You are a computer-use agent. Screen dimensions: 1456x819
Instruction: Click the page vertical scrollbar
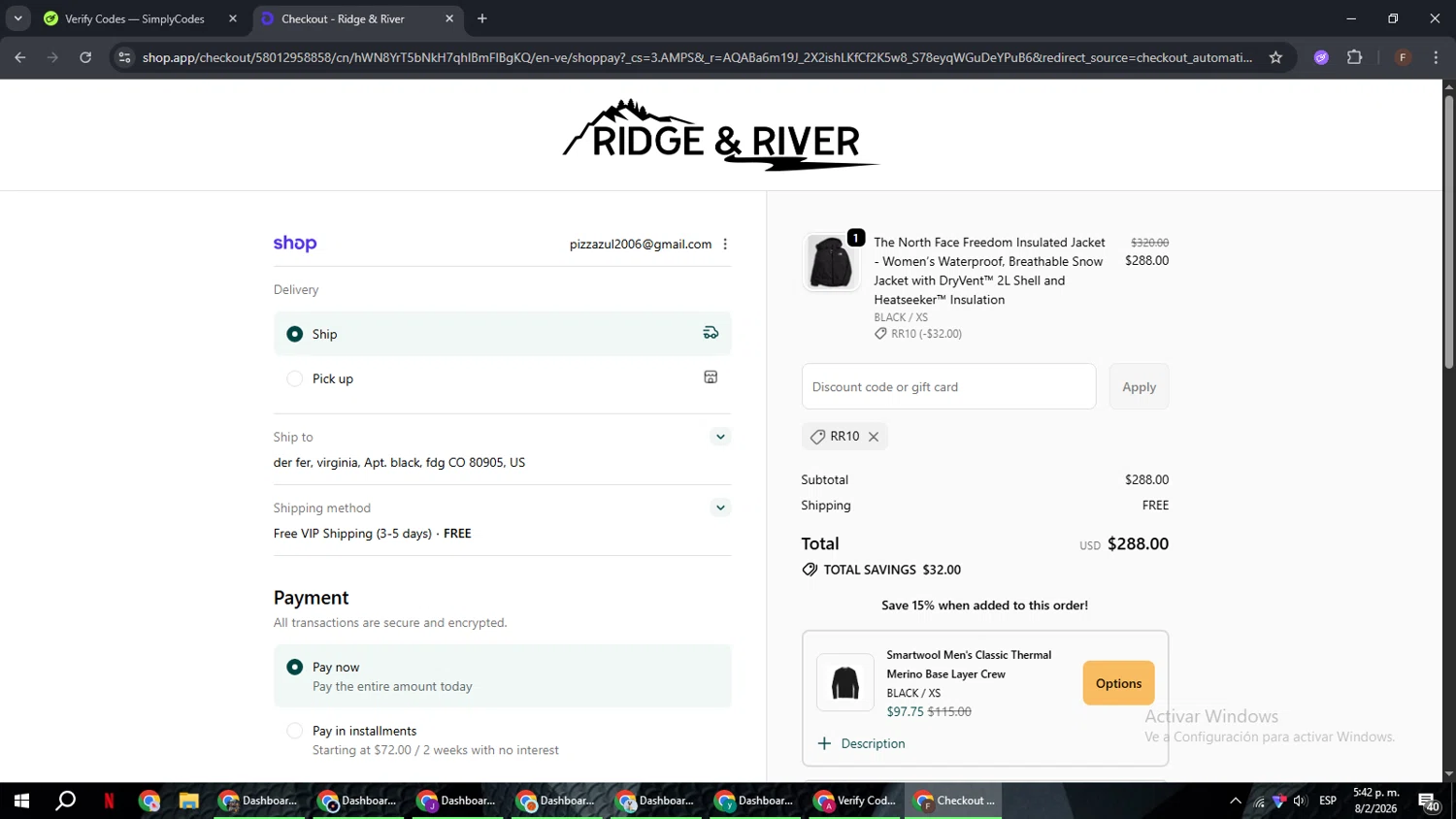click(x=1448, y=233)
